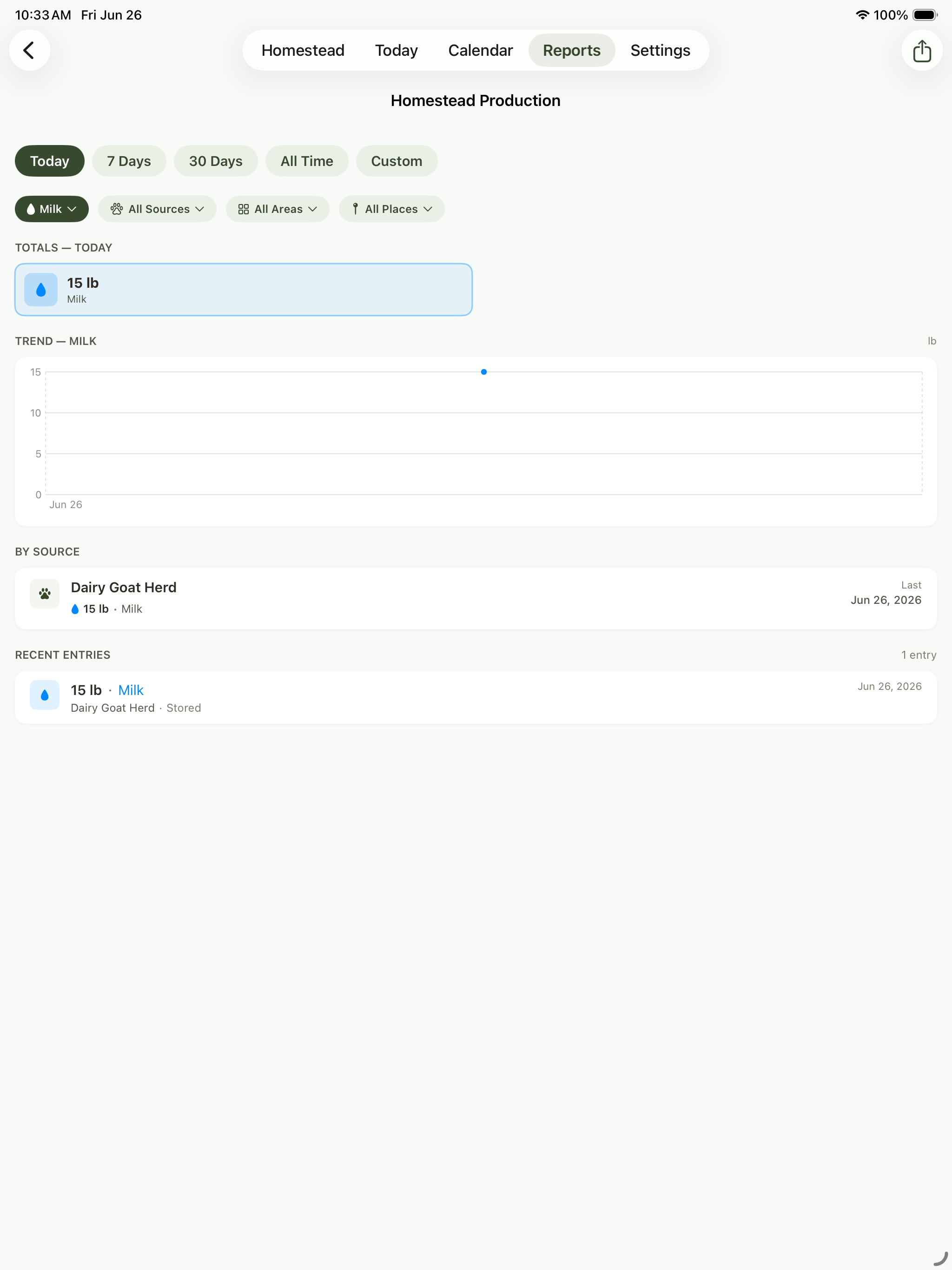Expand the All Sources filter
The height and width of the screenshot is (1270, 952).
tap(157, 209)
